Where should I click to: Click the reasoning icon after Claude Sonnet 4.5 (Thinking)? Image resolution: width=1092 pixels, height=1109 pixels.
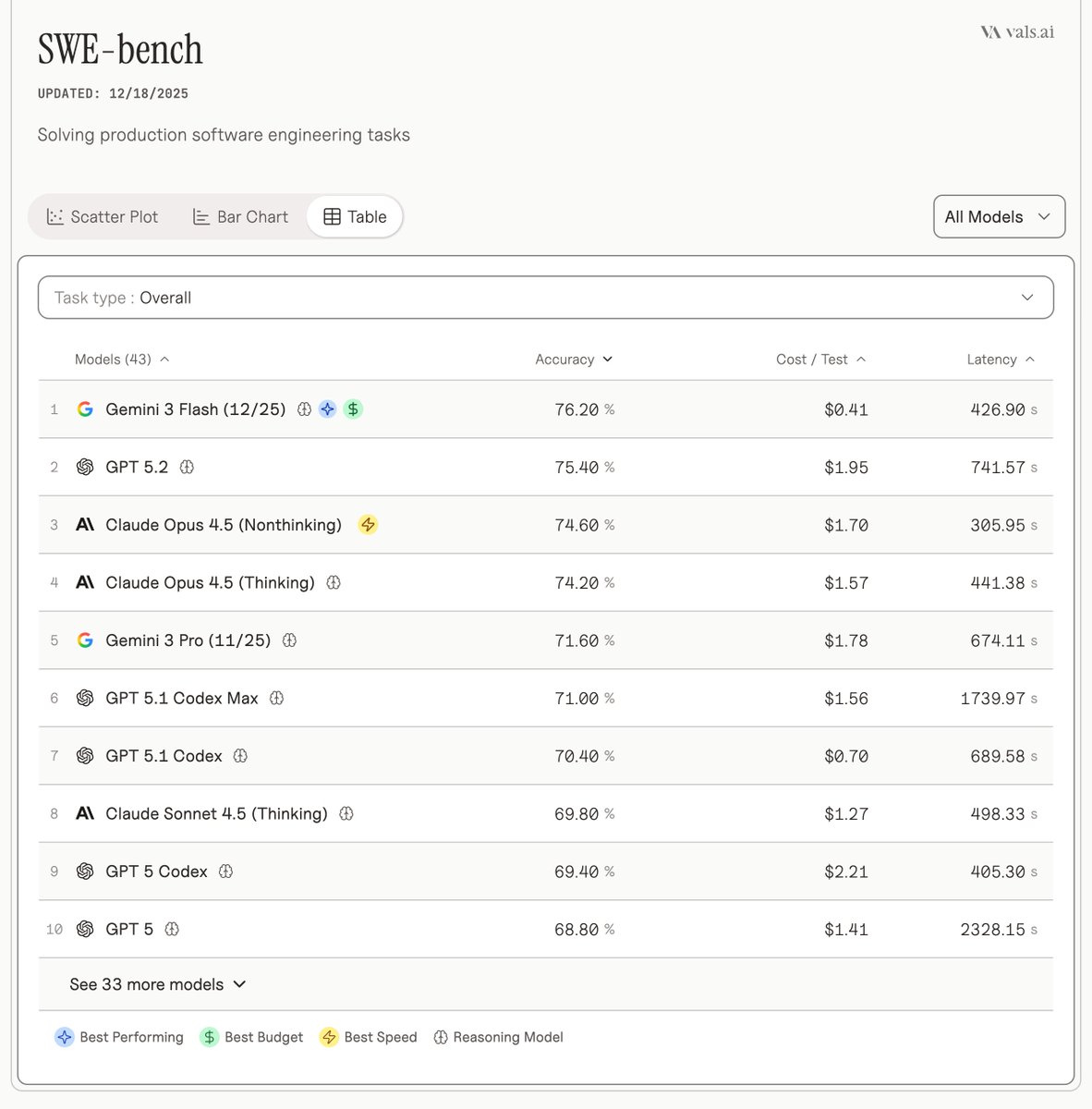click(346, 814)
